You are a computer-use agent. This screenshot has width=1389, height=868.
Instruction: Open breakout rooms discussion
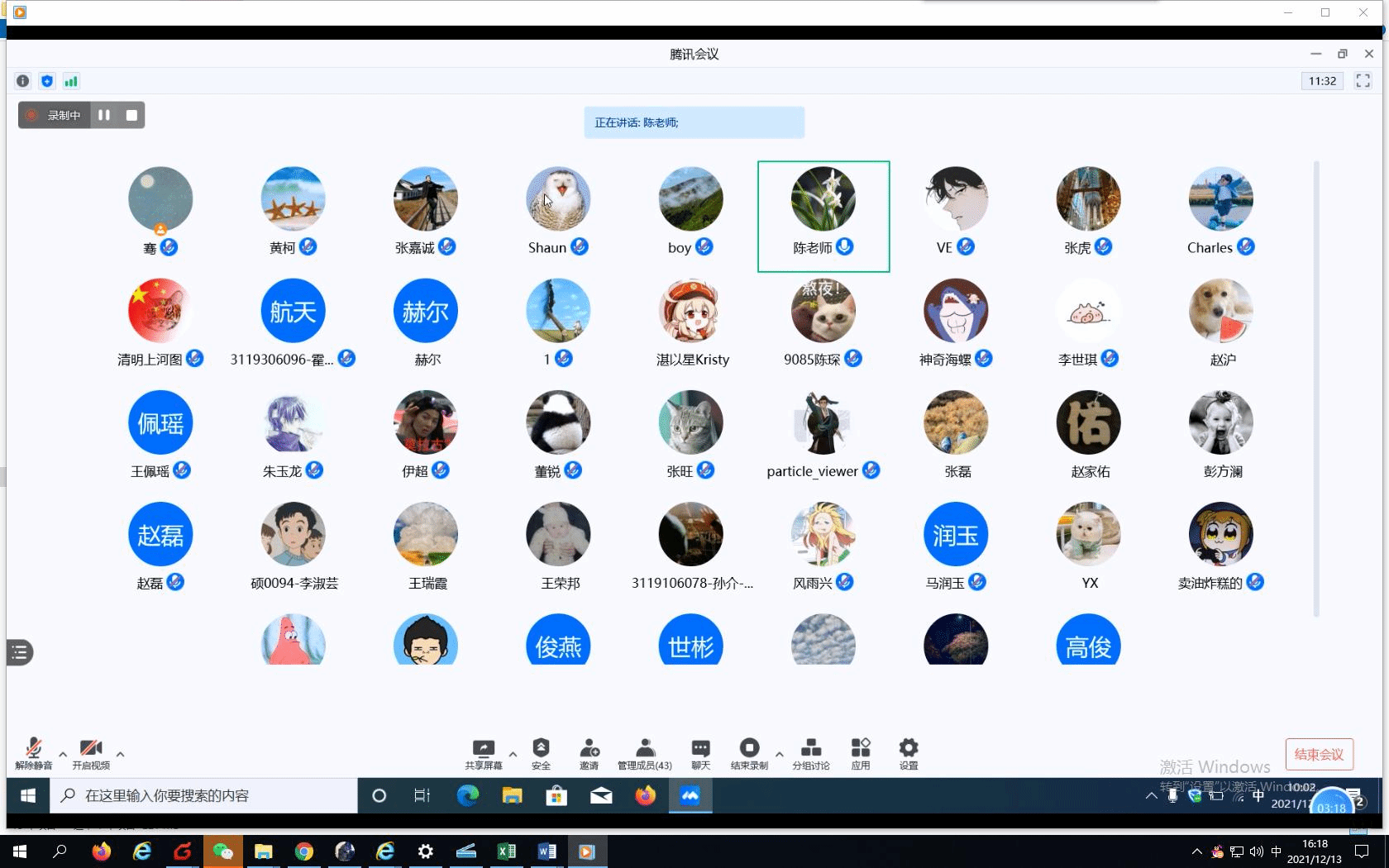810,752
